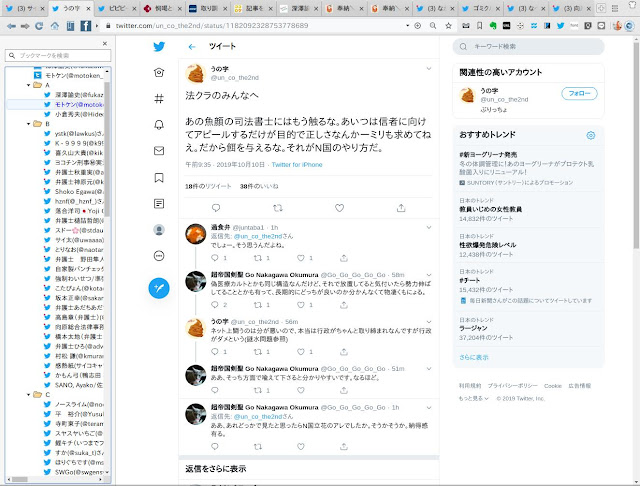The image size is (640, 486).
Task: Share the main tweet
Action: (401, 208)
